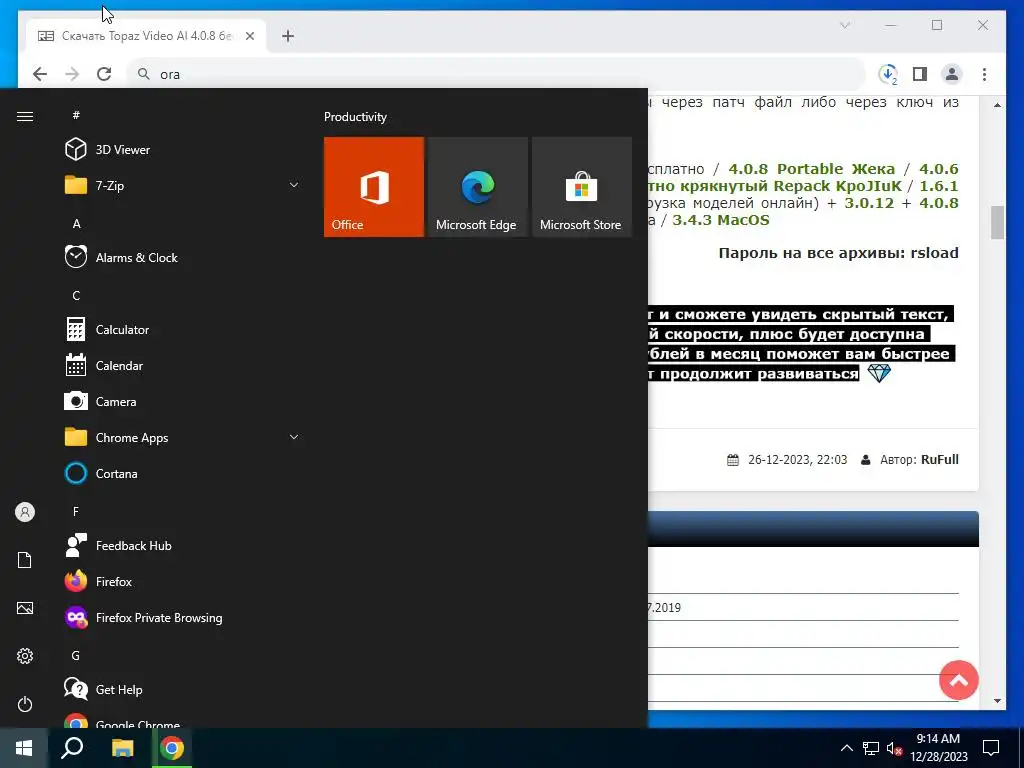The width and height of the screenshot is (1024, 768).
Task: Go forward in Chrome
Action: coord(72,74)
